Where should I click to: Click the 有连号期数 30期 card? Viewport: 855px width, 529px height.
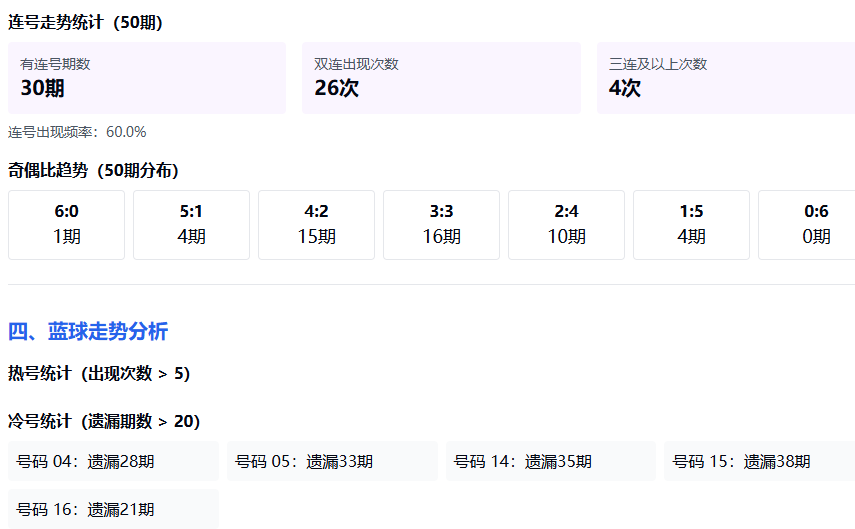tap(147, 78)
